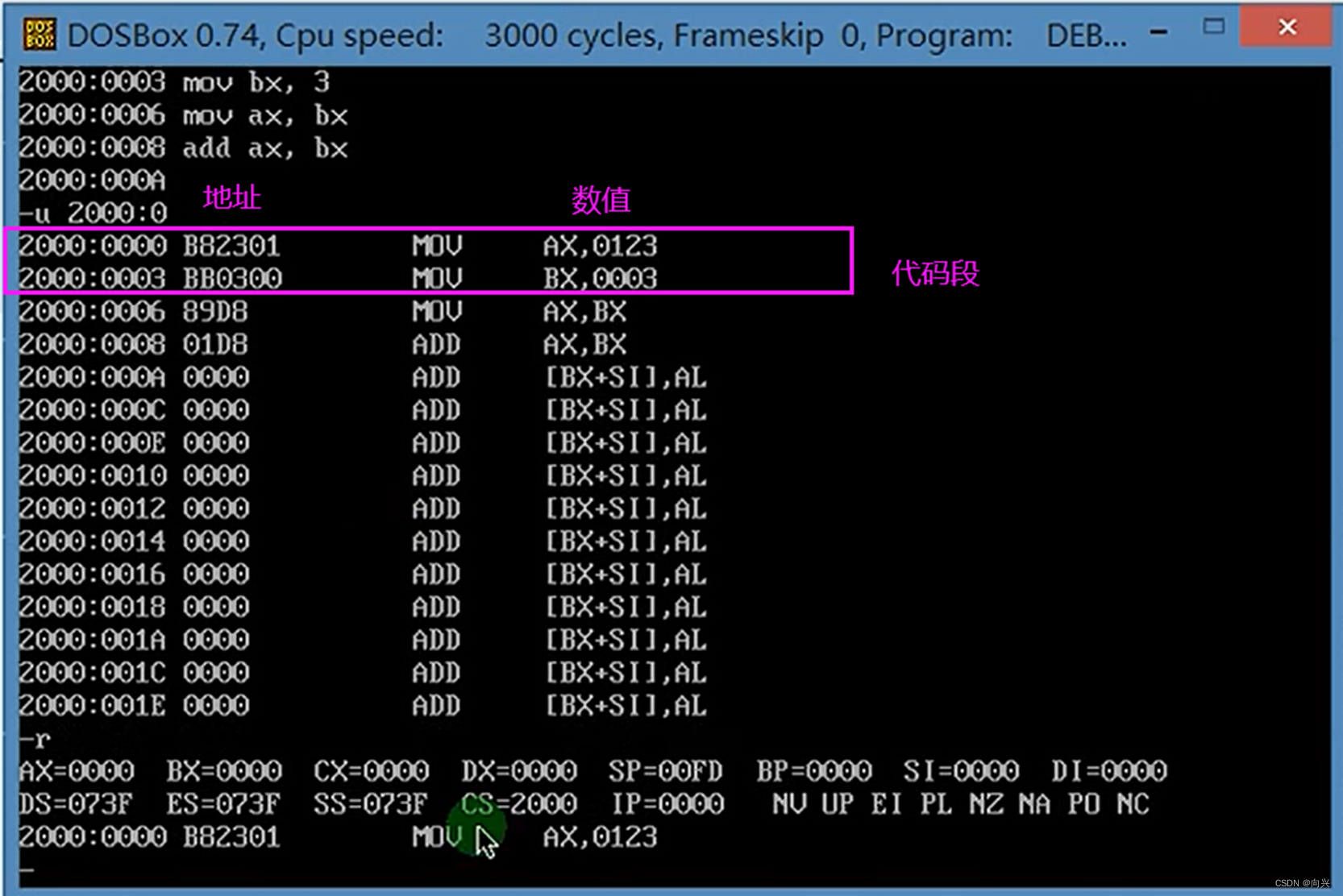The width and height of the screenshot is (1343, 896).
Task: Click the IP=0000 register value
Action: pyautogui.click(x=668, y=805)
